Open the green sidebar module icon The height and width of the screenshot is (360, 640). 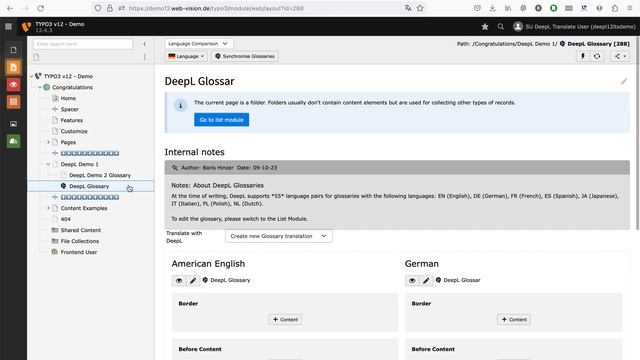coord(13,141)
